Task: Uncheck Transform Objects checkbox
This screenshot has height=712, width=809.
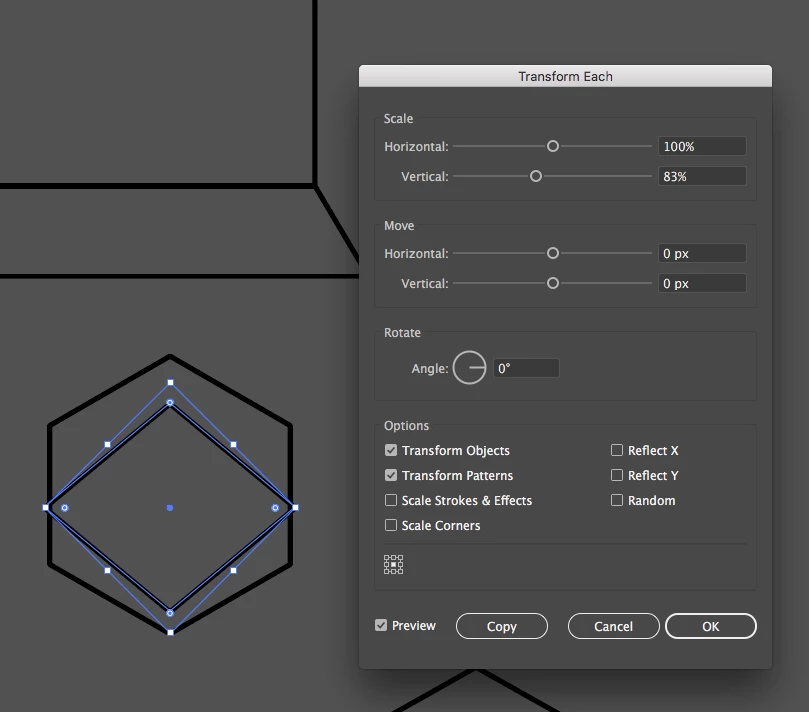Action: coord(391,450)
